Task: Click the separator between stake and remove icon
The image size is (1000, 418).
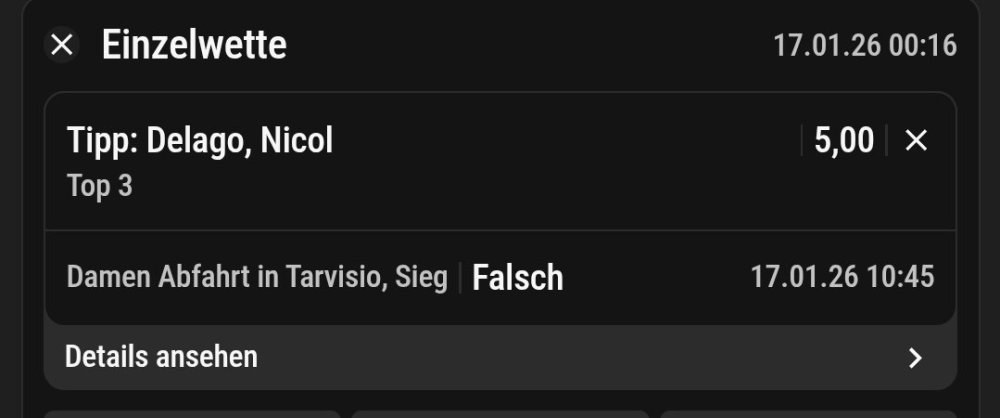Action: 886,141
